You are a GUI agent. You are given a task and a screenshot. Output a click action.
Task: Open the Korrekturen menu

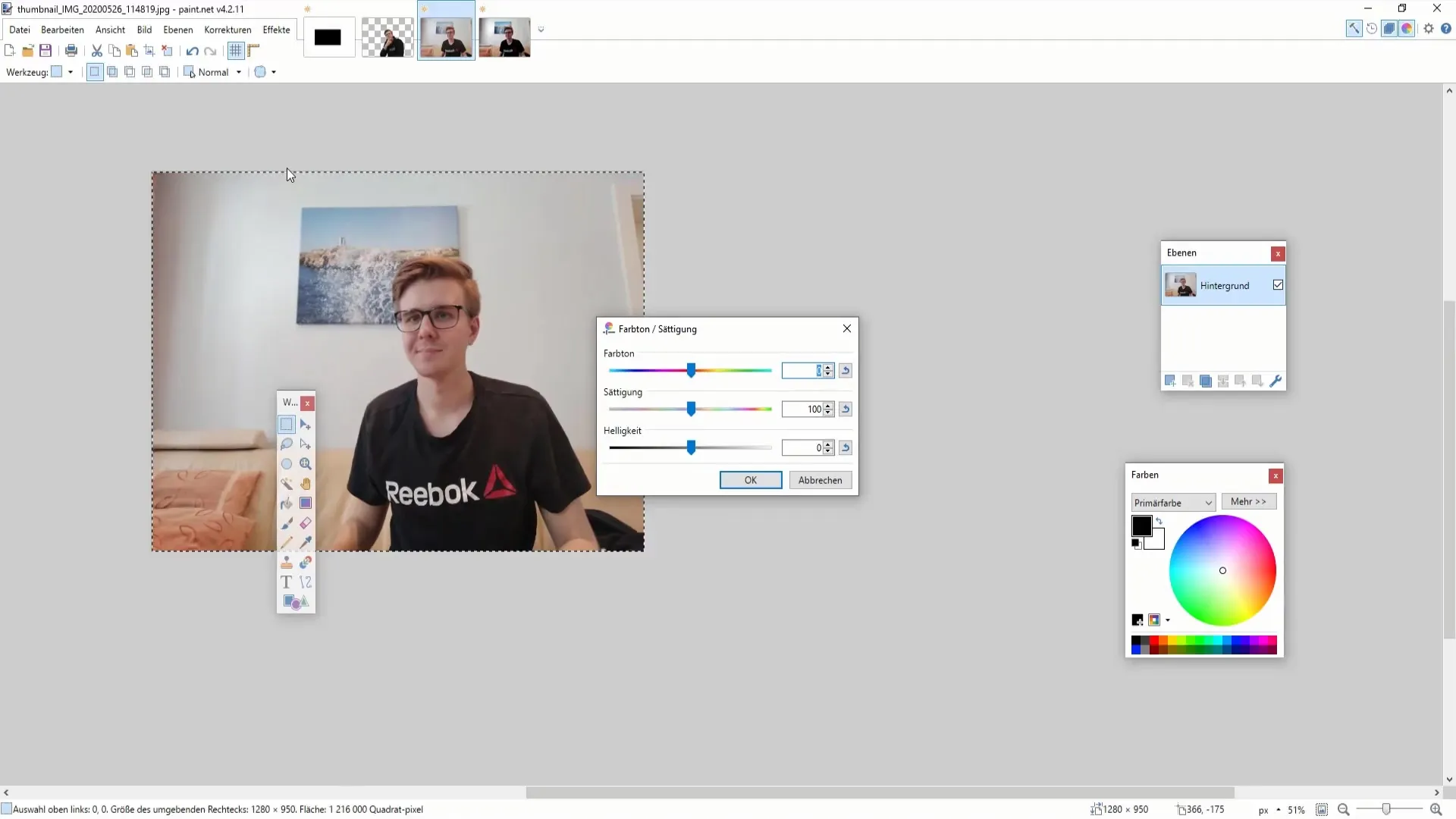point(227,29)
